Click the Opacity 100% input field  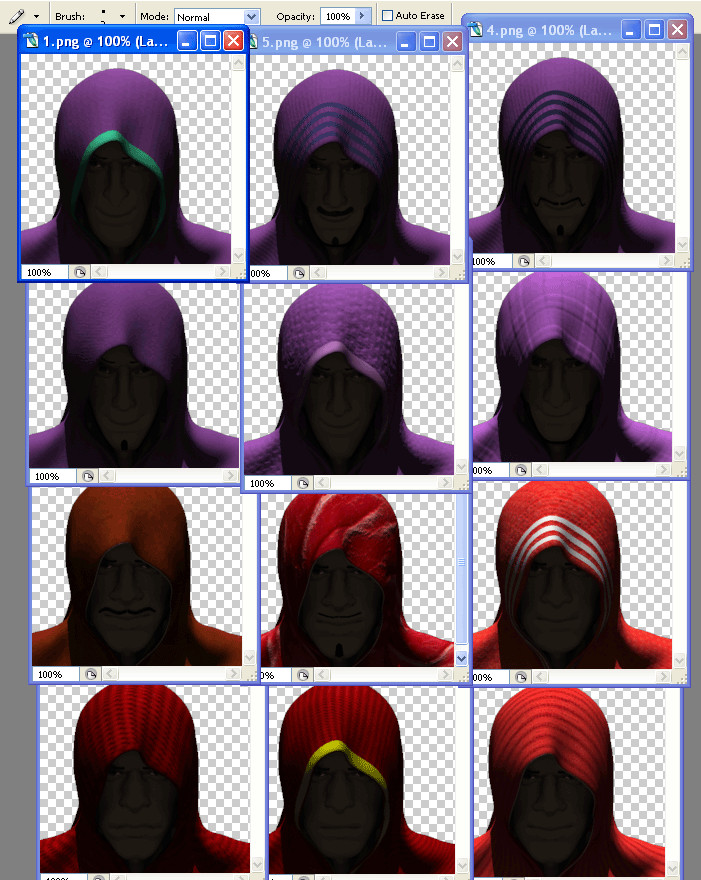[338, 16]
